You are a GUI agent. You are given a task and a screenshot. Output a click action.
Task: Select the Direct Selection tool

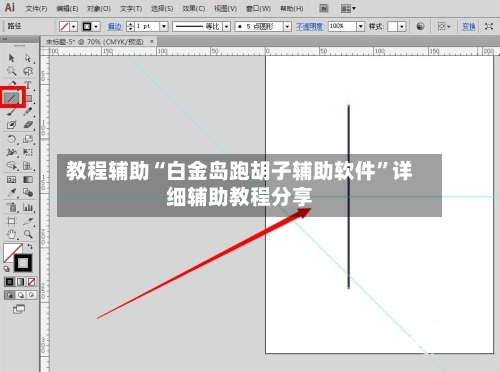[x=28, y=58]
